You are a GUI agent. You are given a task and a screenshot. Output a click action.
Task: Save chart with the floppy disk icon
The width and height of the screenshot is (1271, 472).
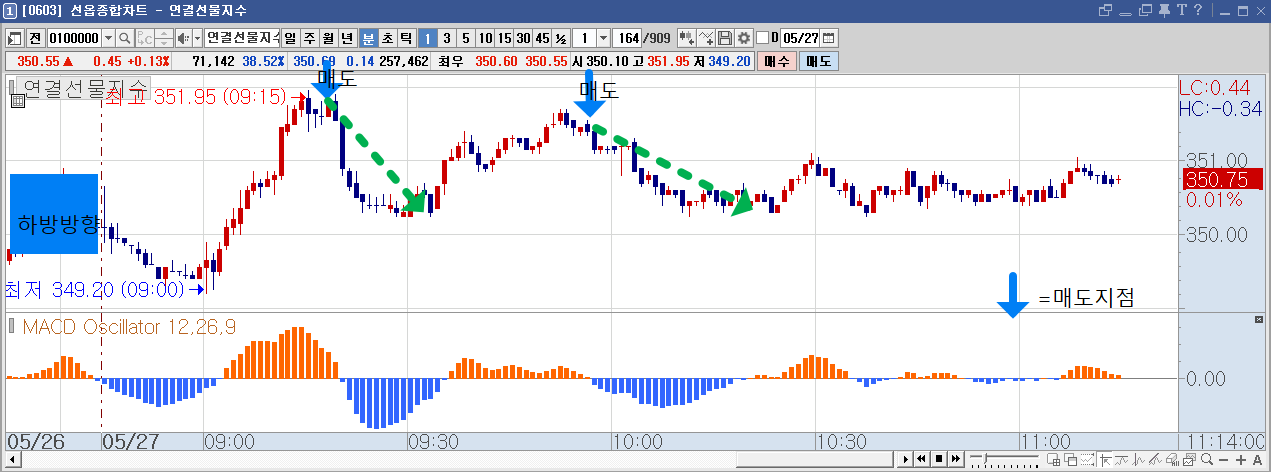click(x=726, y=38)
